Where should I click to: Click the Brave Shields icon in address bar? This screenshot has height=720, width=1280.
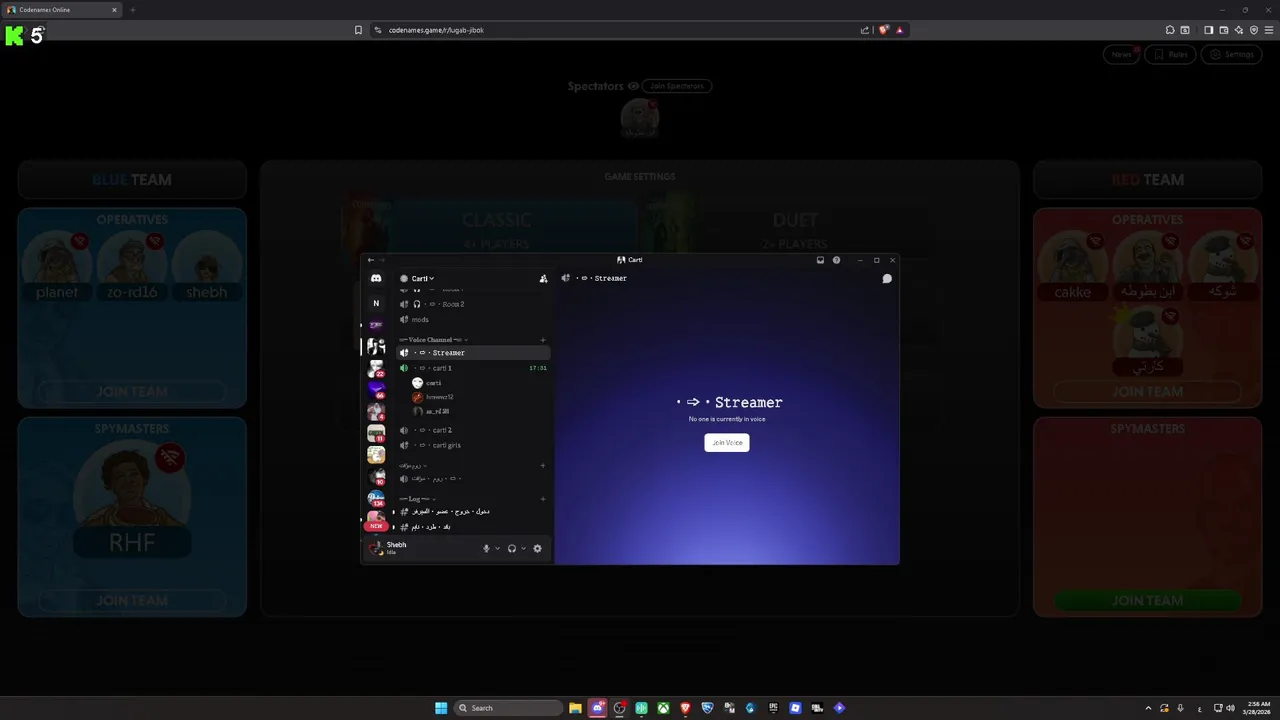tap(884, 30)
